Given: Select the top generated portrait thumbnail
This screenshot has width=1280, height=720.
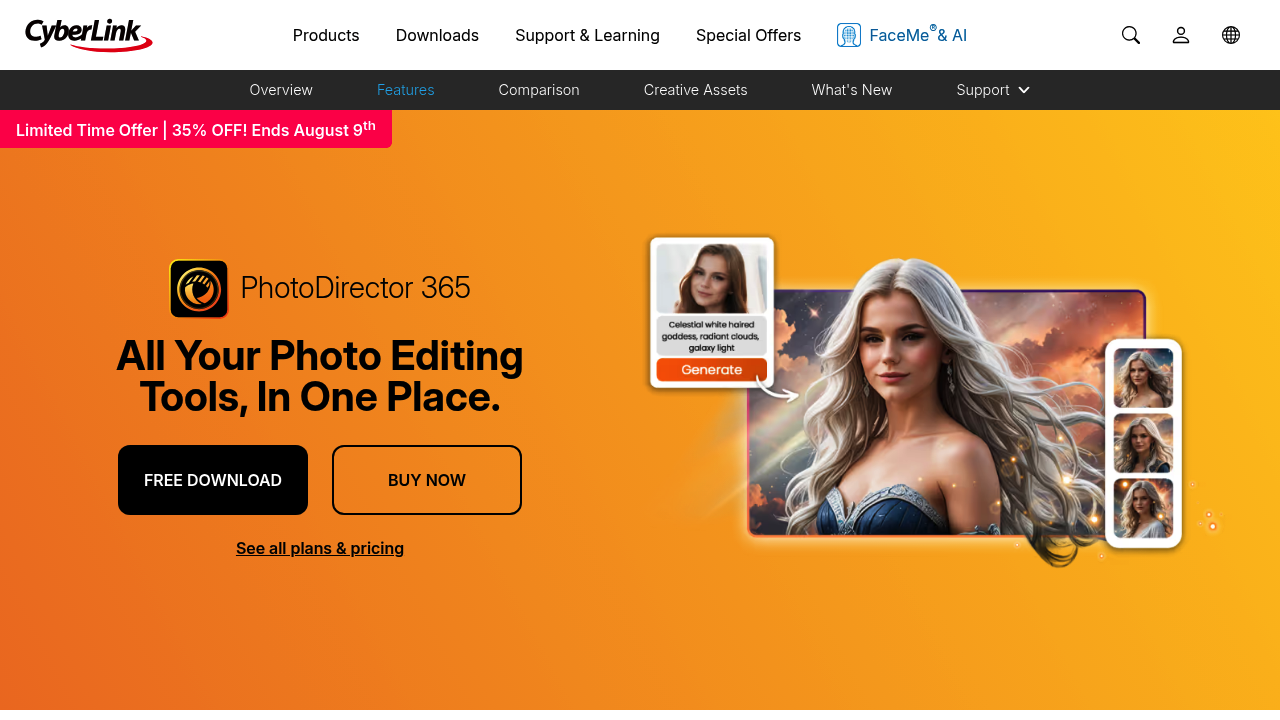Looking at the screenshot, I should pyautogui.click(x=1143, y=376).
